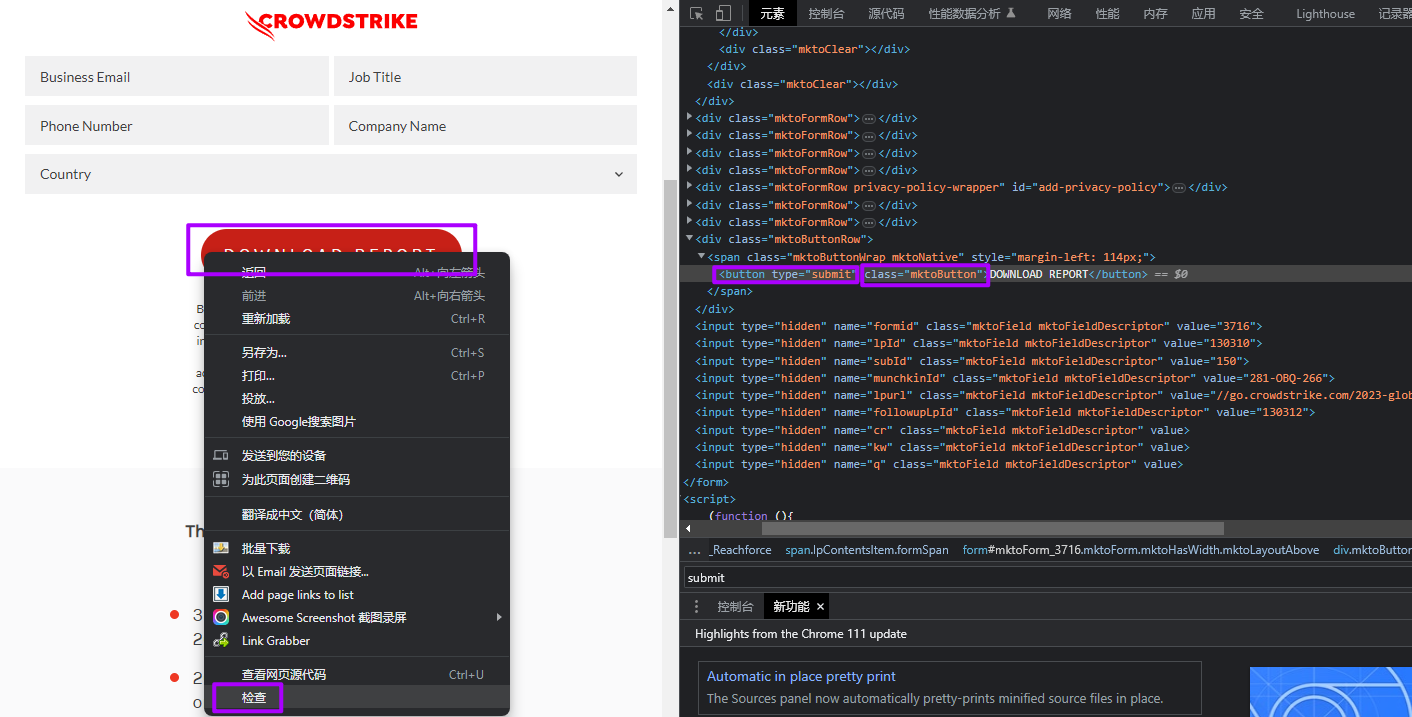This screenshot has height=717, width=1412.
Task: Expand the privacy-policy-wrapper div node
Action: [x=689, y=187]
